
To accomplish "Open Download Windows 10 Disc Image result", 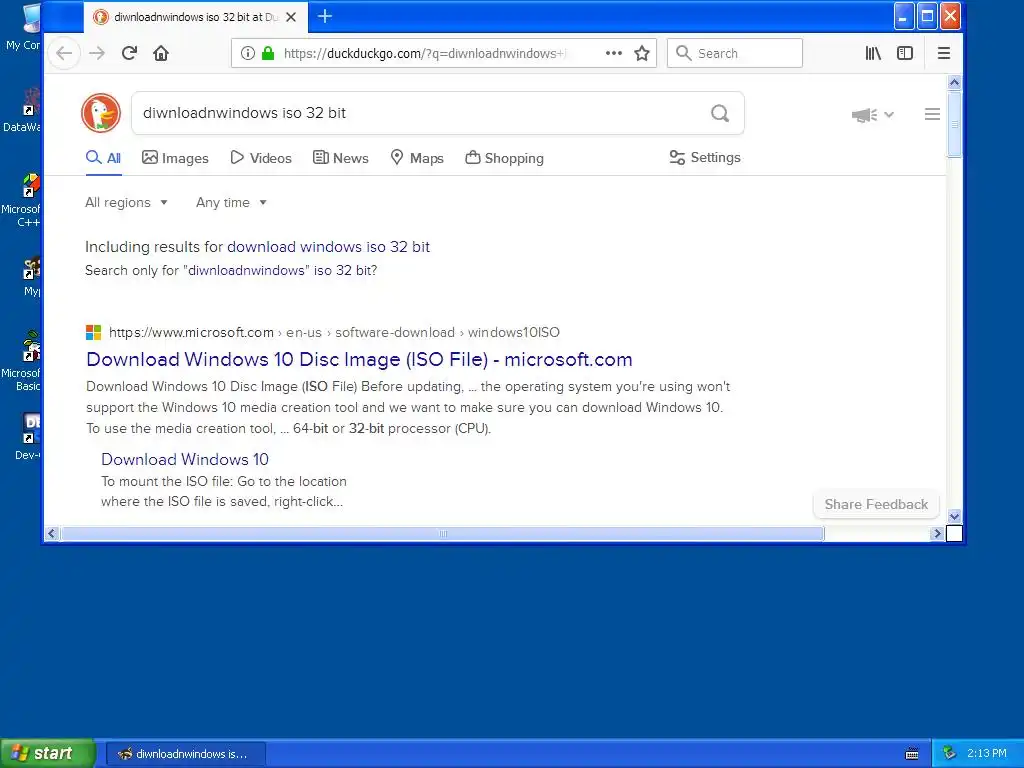I will pyautogui.click(x=359, y=359).
